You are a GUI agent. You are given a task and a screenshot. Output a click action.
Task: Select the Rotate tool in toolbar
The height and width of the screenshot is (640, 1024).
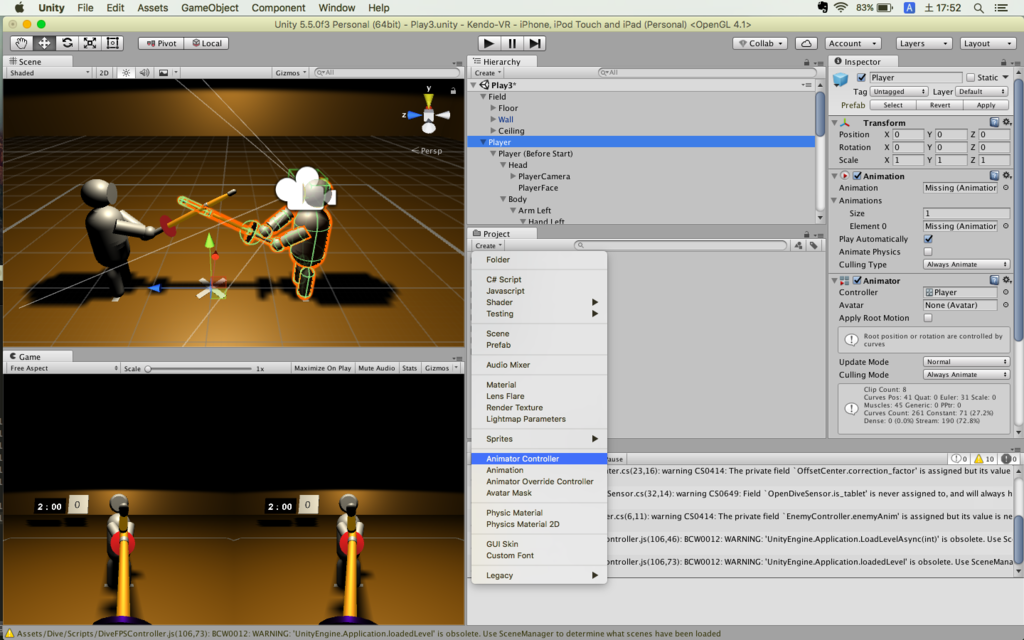[x=67, y=43]
